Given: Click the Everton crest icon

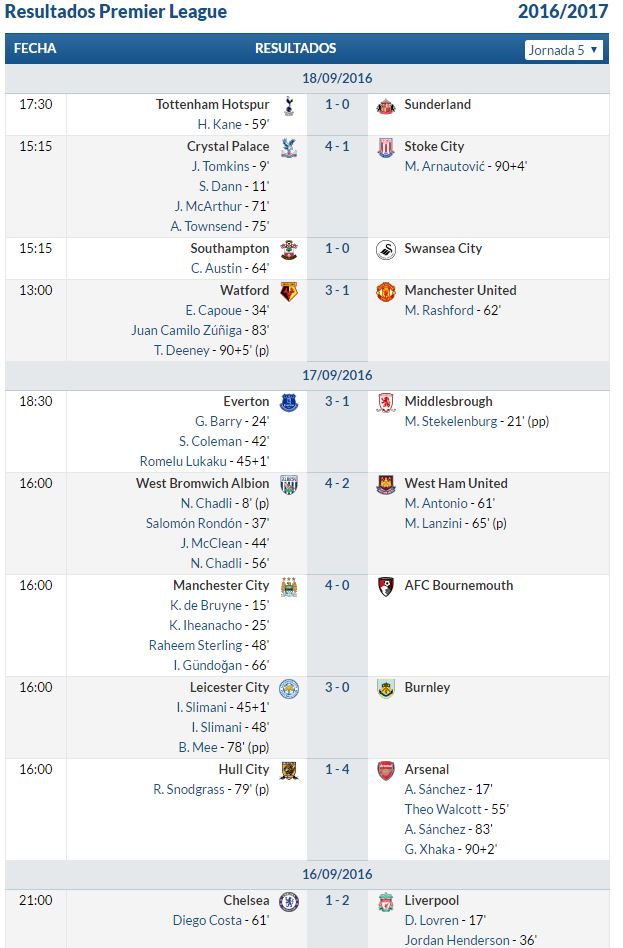Looking at the screenshot, I should (x=289, y=403).
